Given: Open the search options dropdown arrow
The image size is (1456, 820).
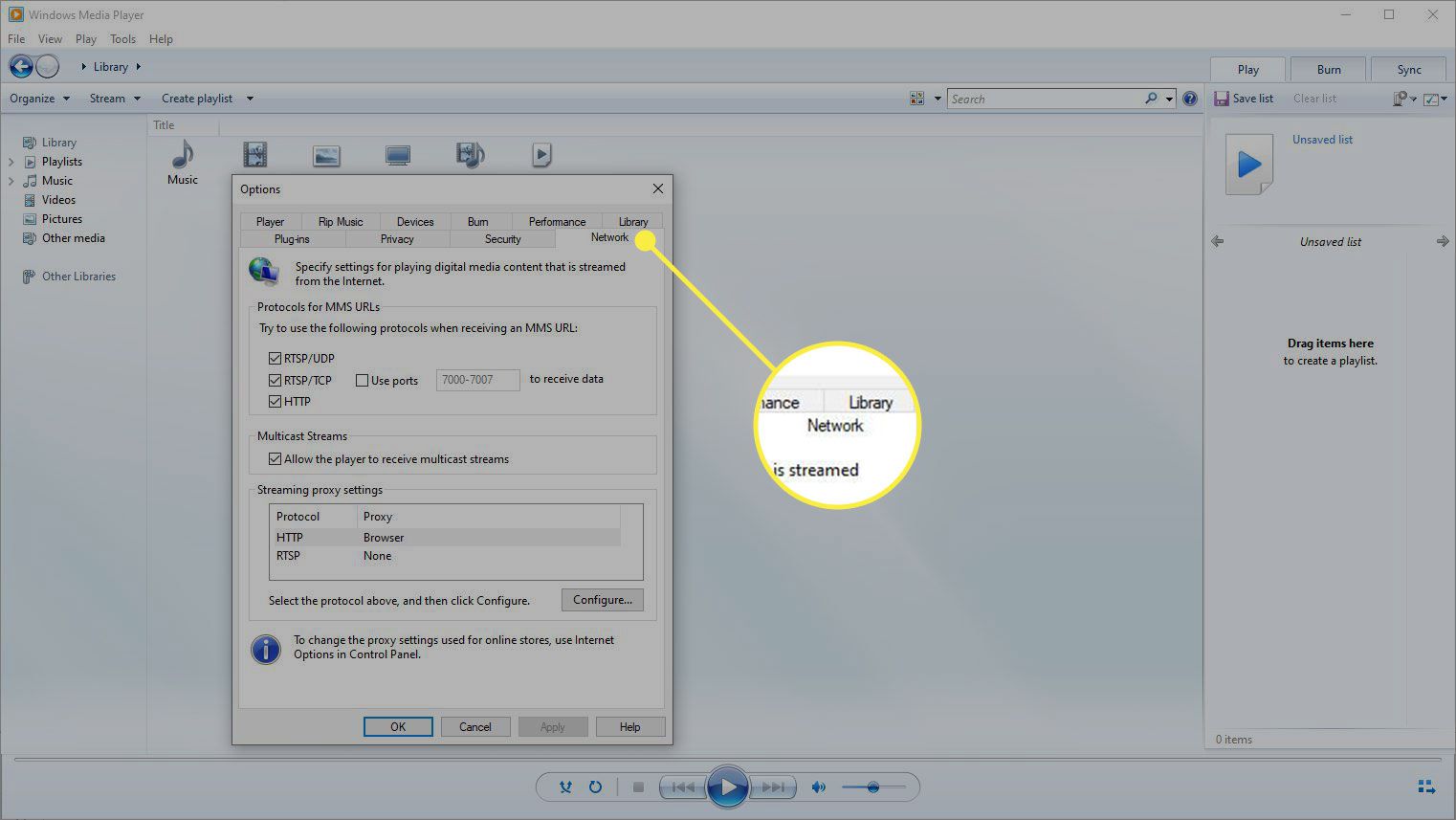Looking at the screenshot, I should [1169, 99].
